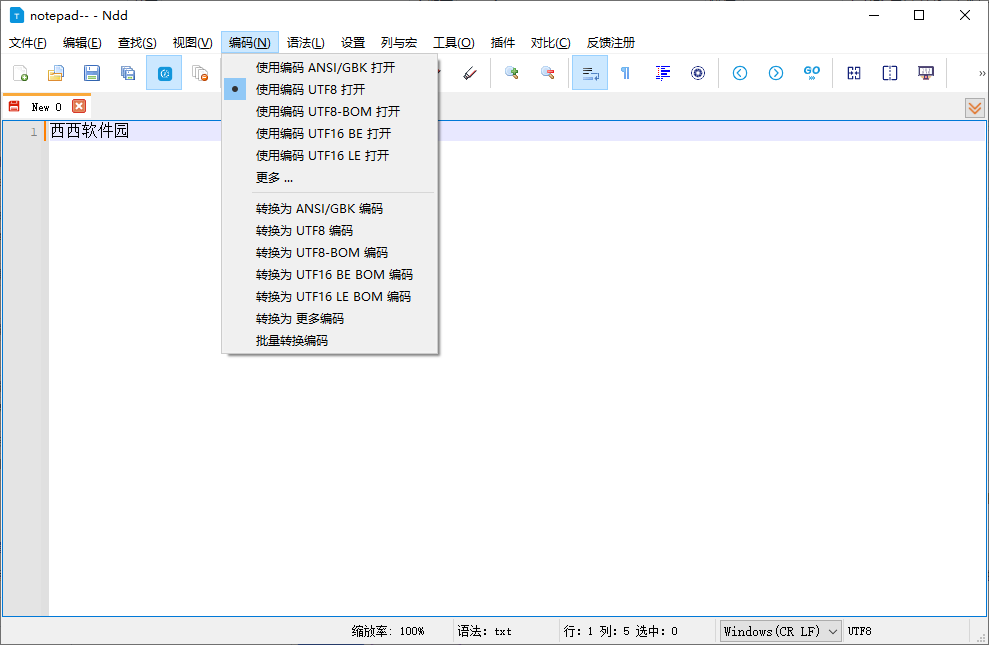Select the checked 使用编码 UTF8 打开 option
This screenshot has height=645, width=989.
click(x=330, y=90)
